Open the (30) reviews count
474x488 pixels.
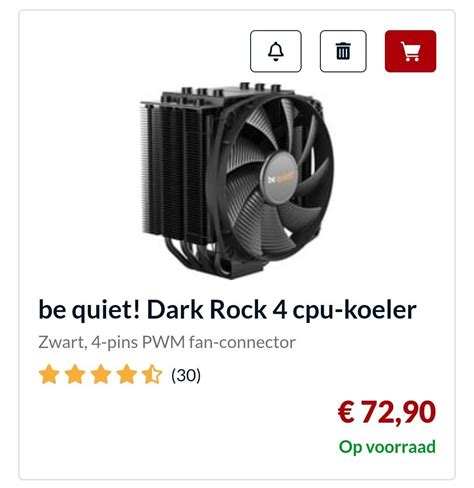pos(186,375)
